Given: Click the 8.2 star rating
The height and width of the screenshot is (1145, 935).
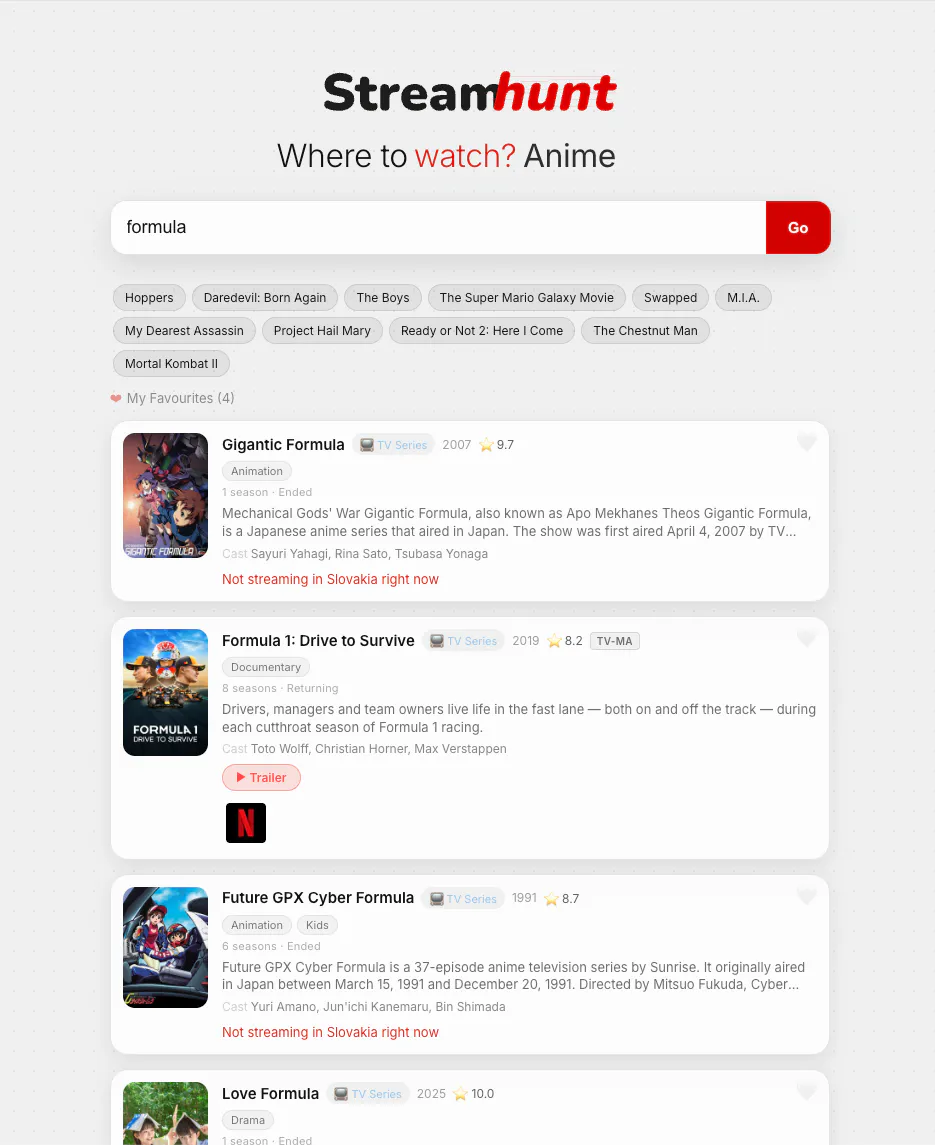Looking at the screenshot, I should [565, 640].
